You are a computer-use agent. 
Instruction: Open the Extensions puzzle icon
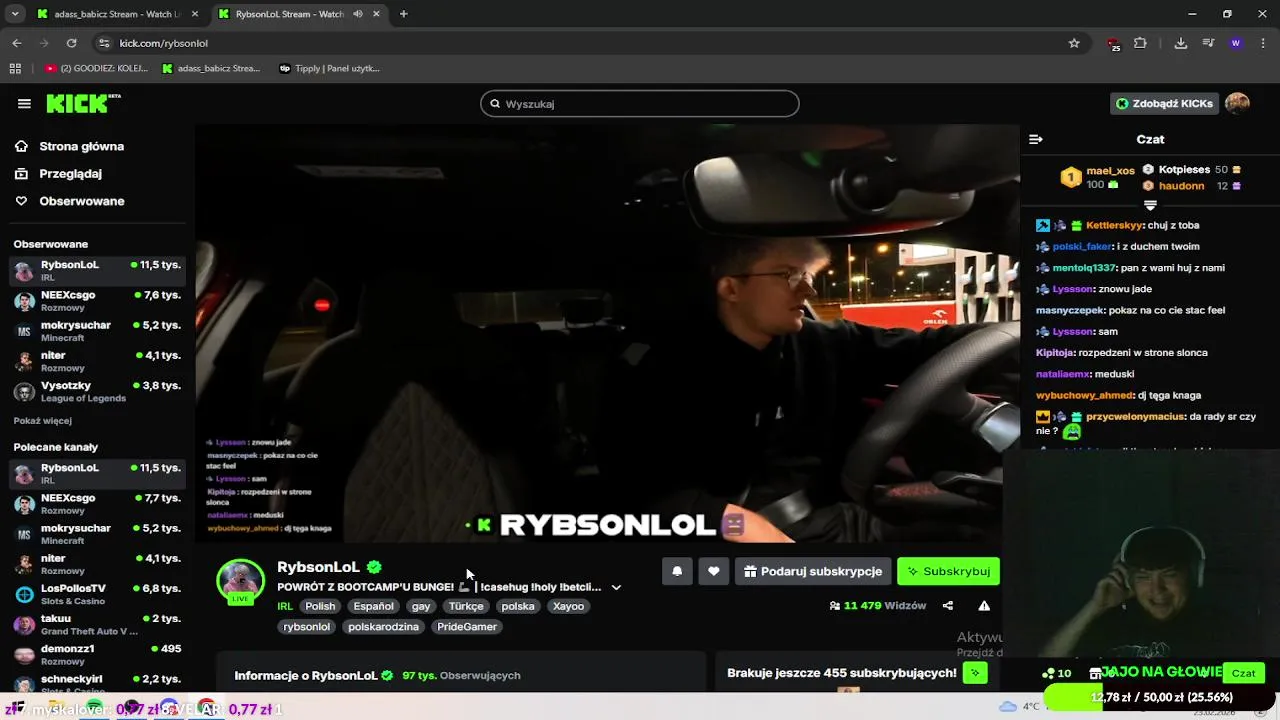pyautogui.click(x=1140, y=43)
